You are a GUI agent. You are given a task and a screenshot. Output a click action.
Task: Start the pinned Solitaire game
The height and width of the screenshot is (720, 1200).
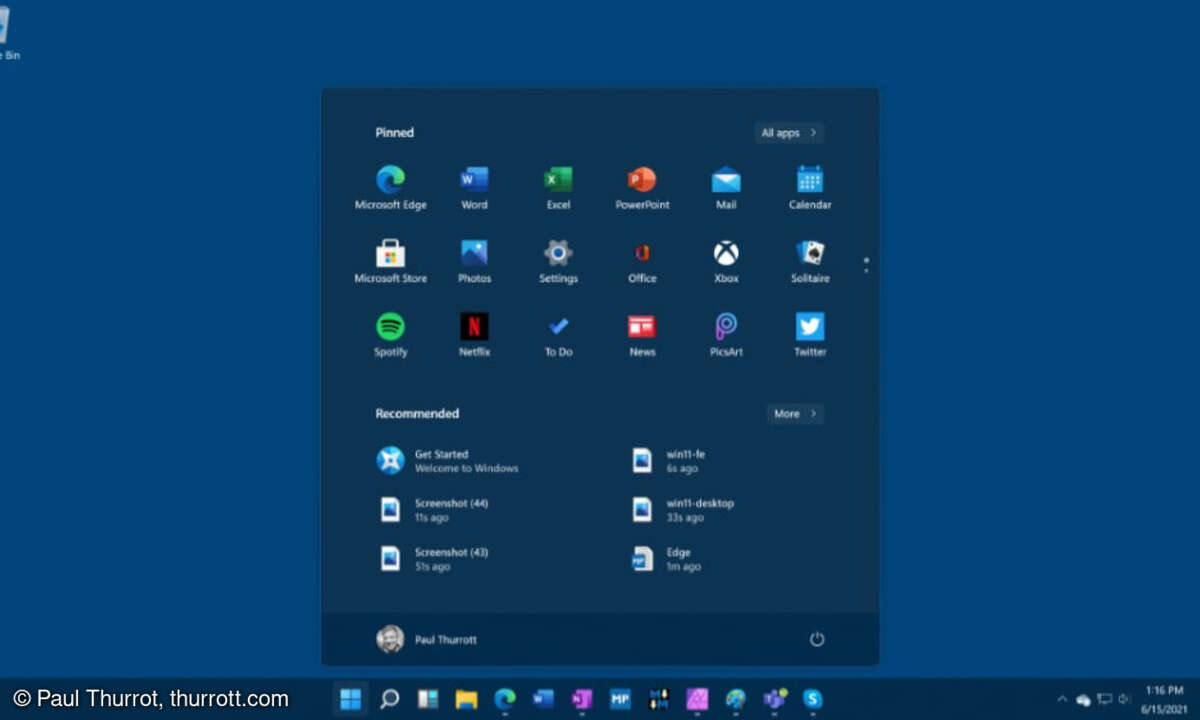coord(810,262)
